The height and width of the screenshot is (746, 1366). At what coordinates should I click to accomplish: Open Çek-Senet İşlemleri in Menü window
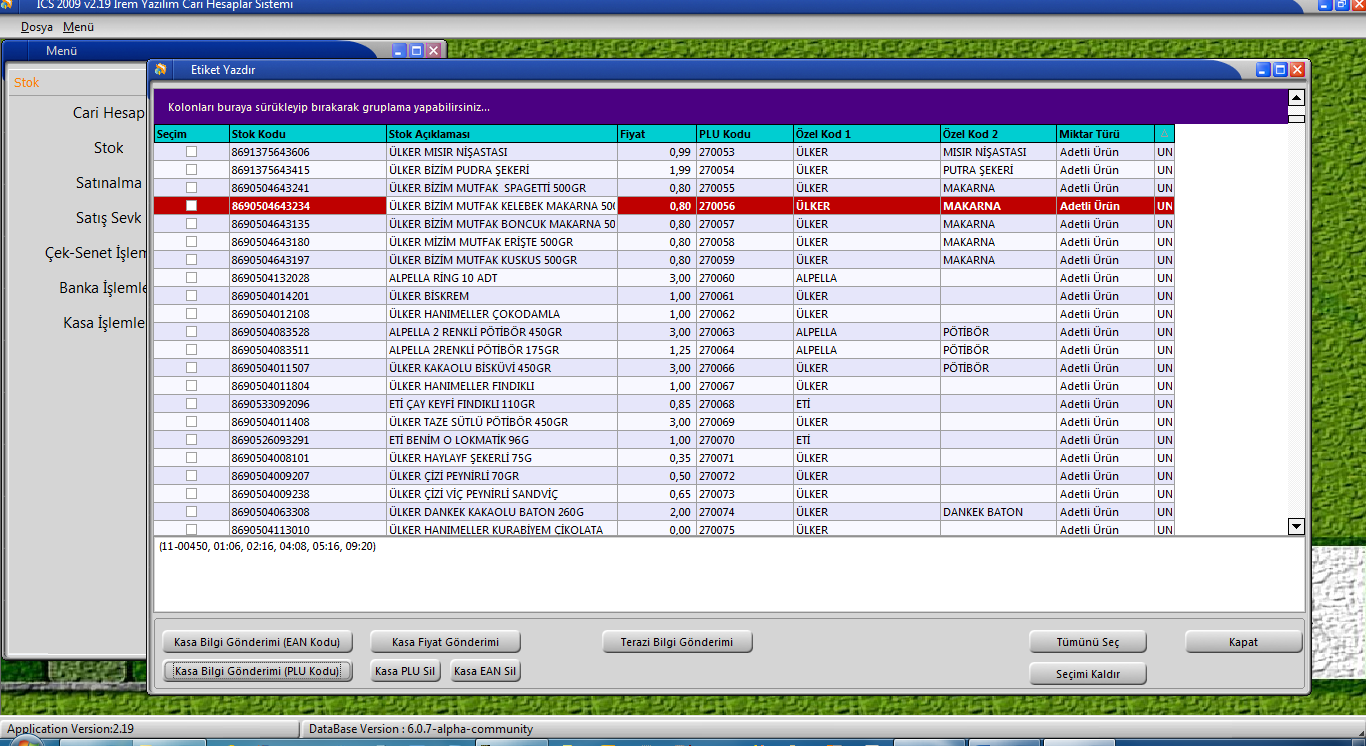click(96, 253)
